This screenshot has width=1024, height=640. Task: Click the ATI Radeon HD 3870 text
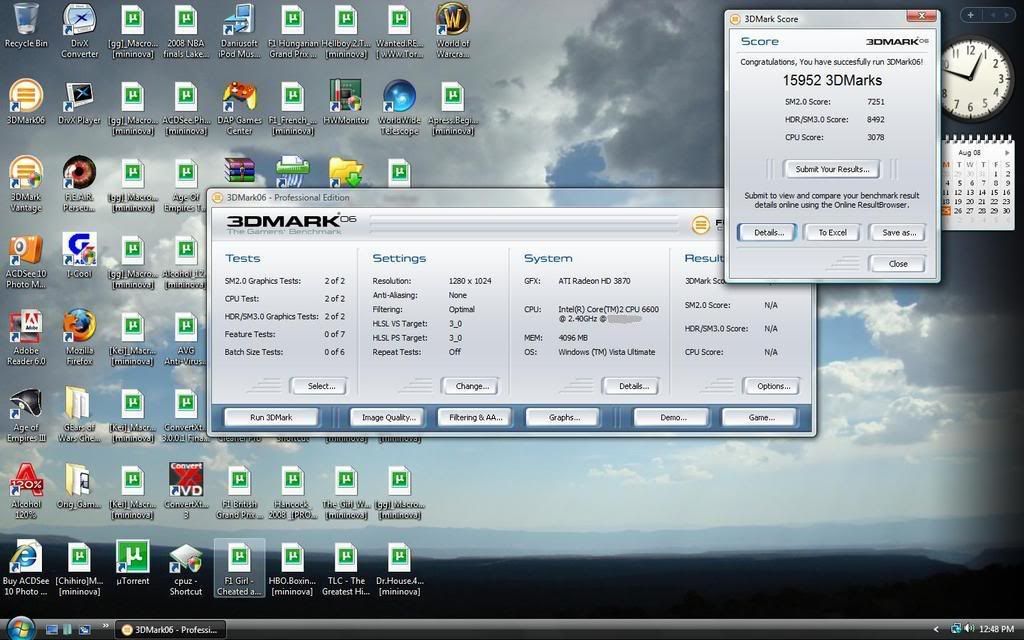(594, 281)
